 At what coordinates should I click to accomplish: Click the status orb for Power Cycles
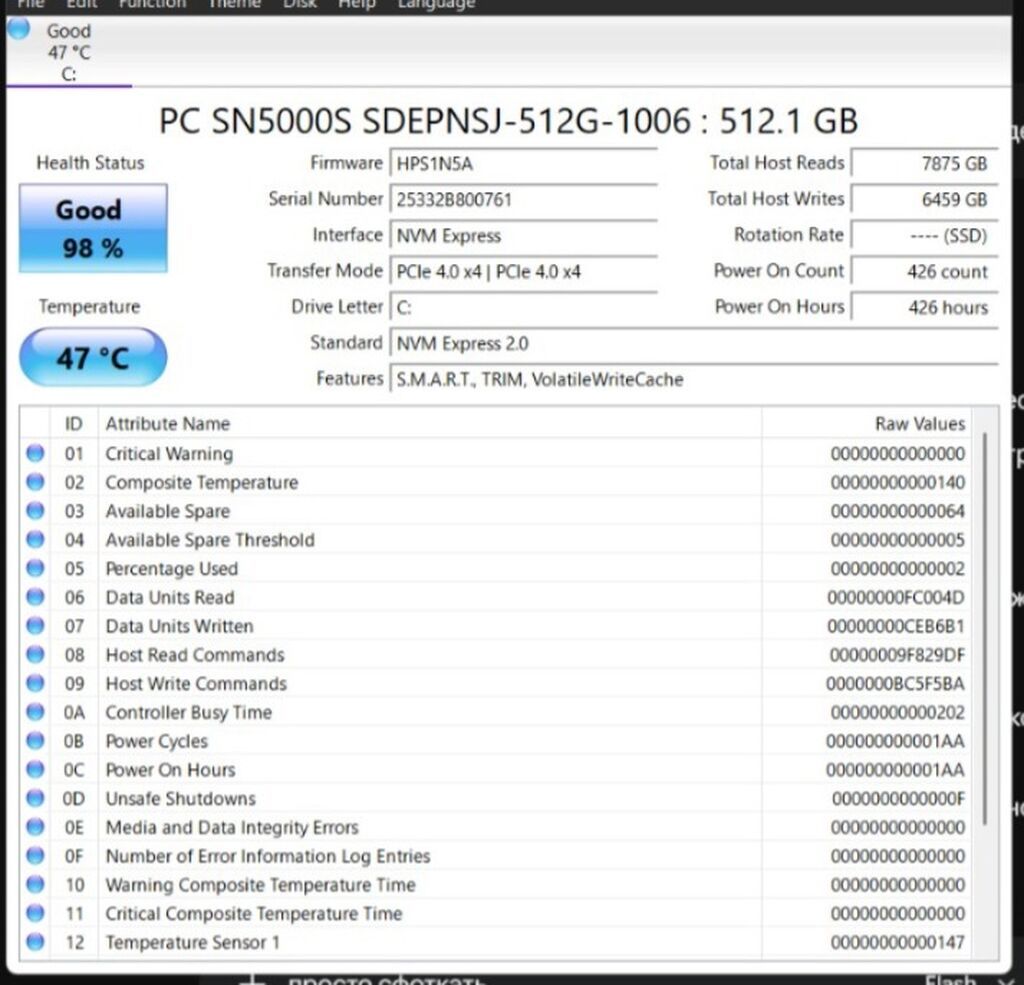35,740
